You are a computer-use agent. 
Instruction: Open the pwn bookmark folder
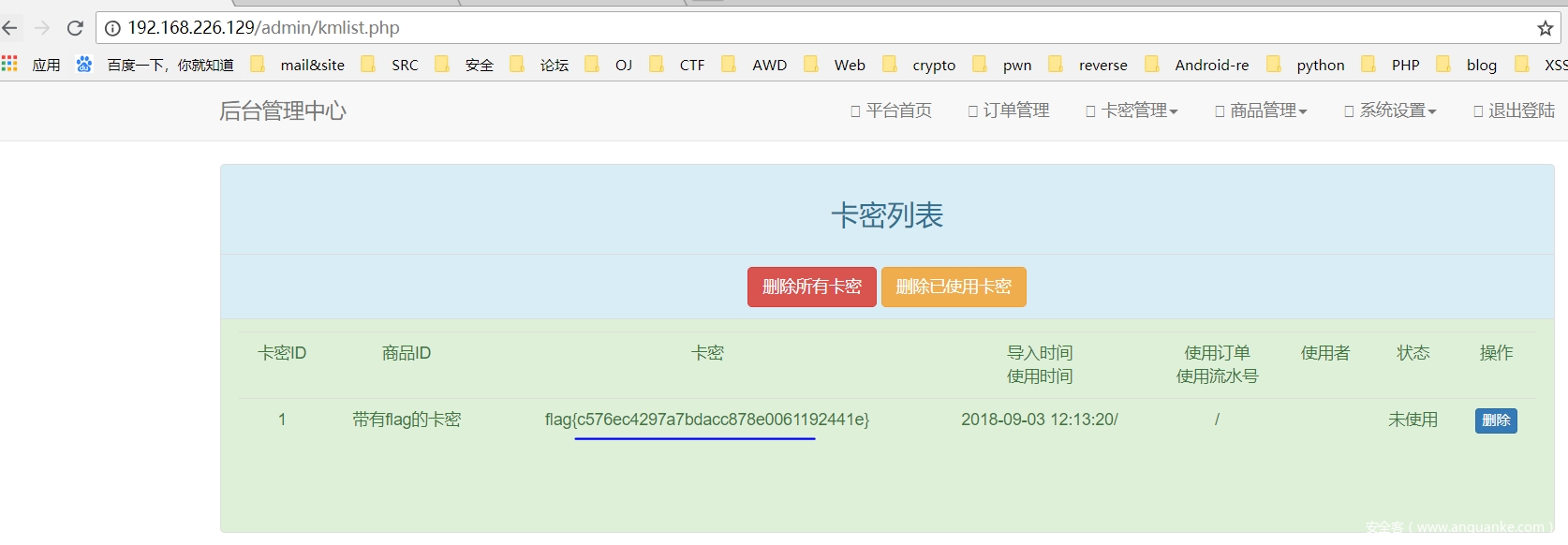point(1016,65)
